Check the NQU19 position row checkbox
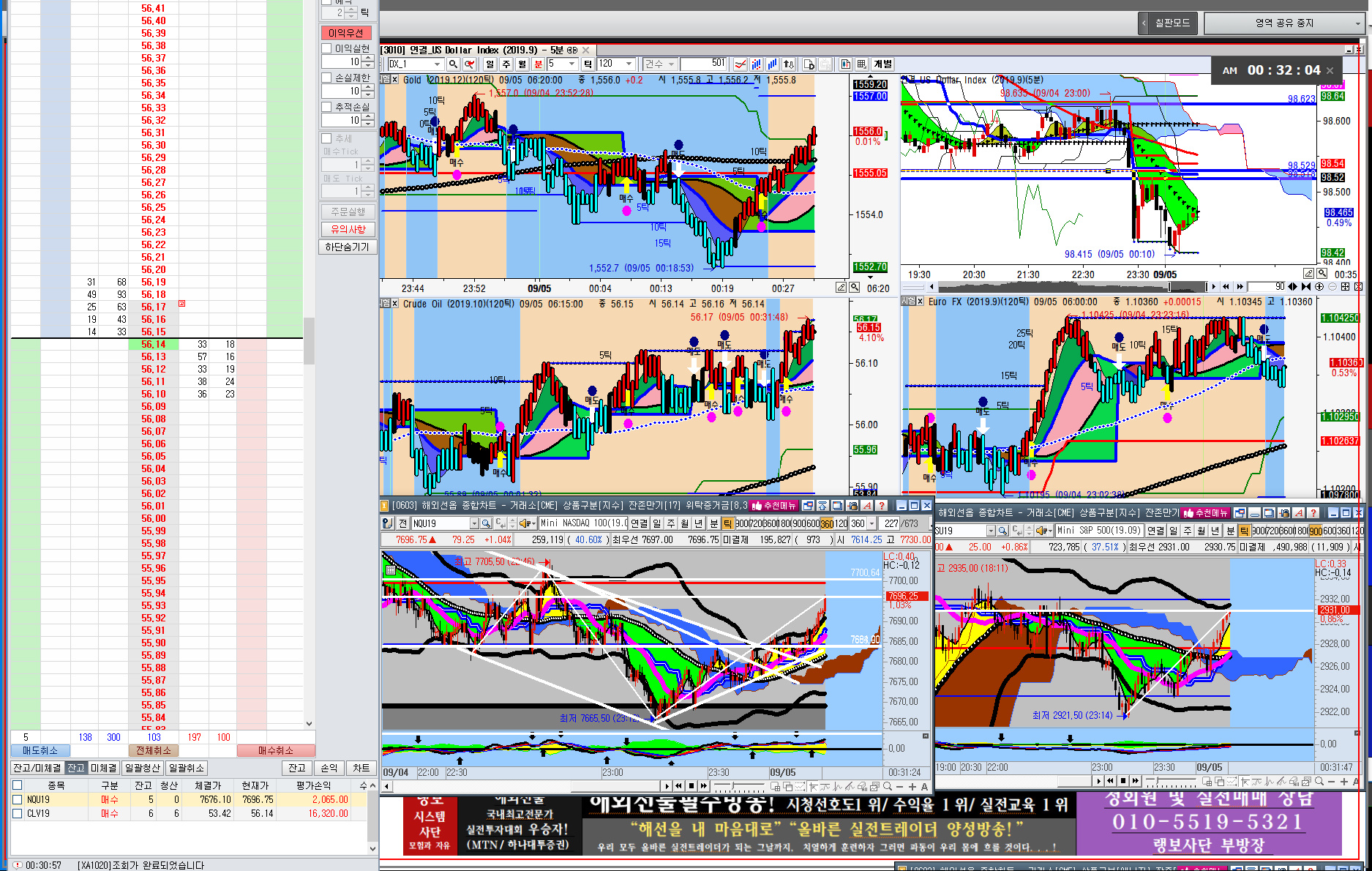Image resolution: width=1372 pixels, height=871 pixels. point(18,800)
